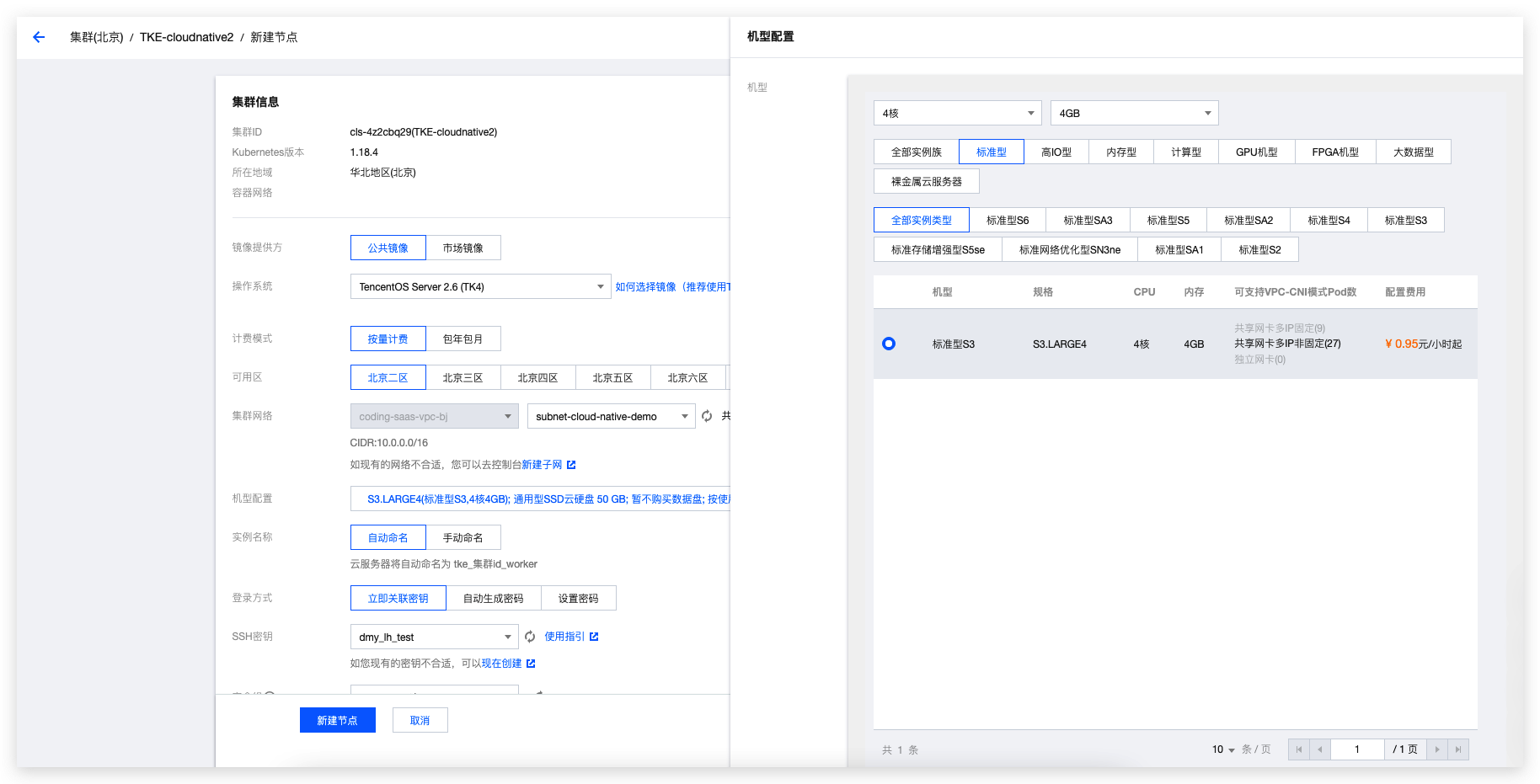Refresh the subnet list icon
The height and width of the screenshot is (784, 1540).
pos(707,416)
